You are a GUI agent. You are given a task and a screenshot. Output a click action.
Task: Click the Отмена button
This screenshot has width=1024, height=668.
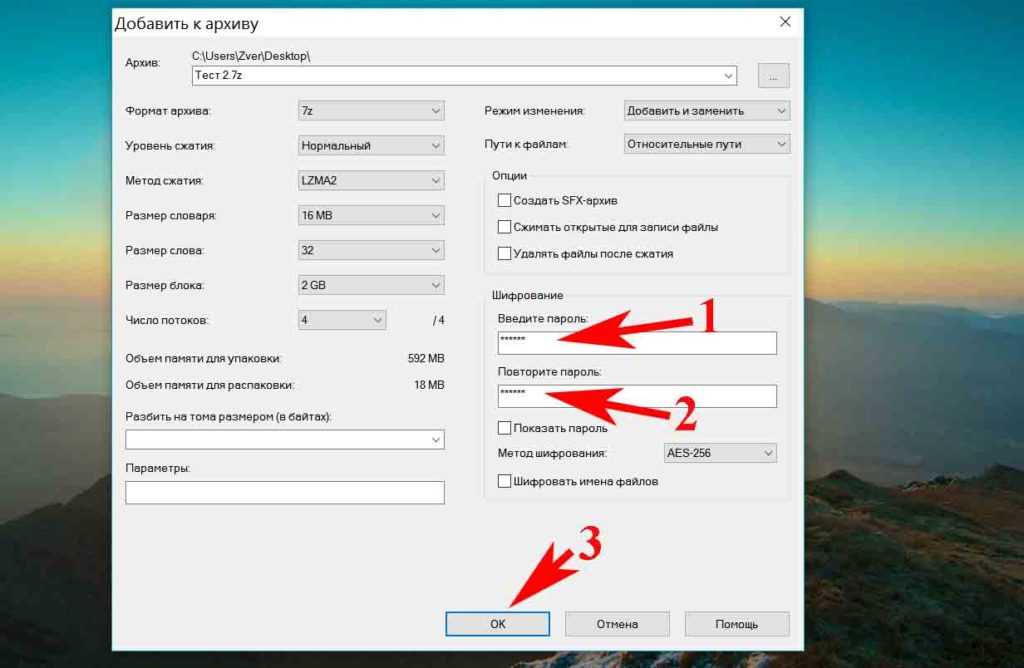tap(617, 624)
